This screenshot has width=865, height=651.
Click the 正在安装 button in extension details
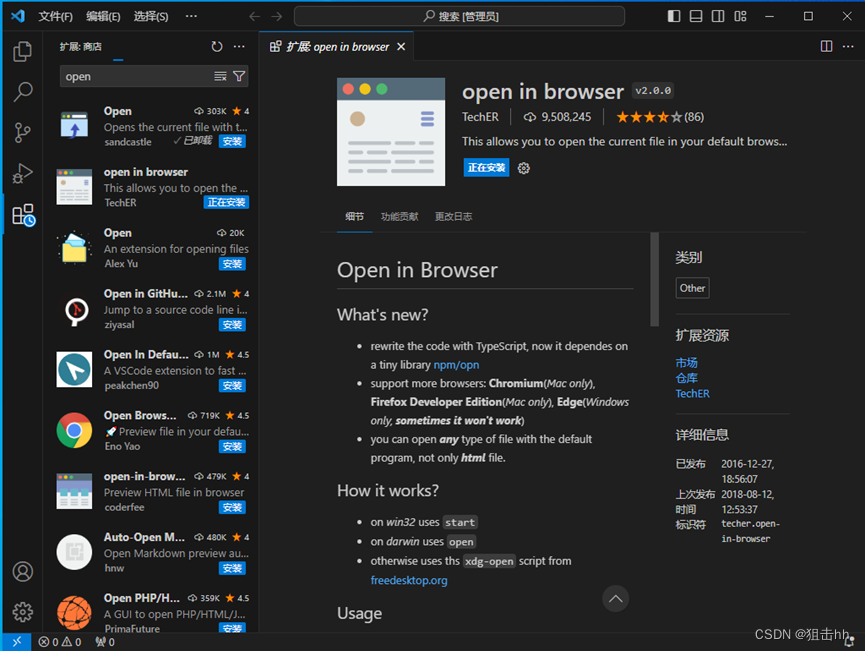click(486, 168)
